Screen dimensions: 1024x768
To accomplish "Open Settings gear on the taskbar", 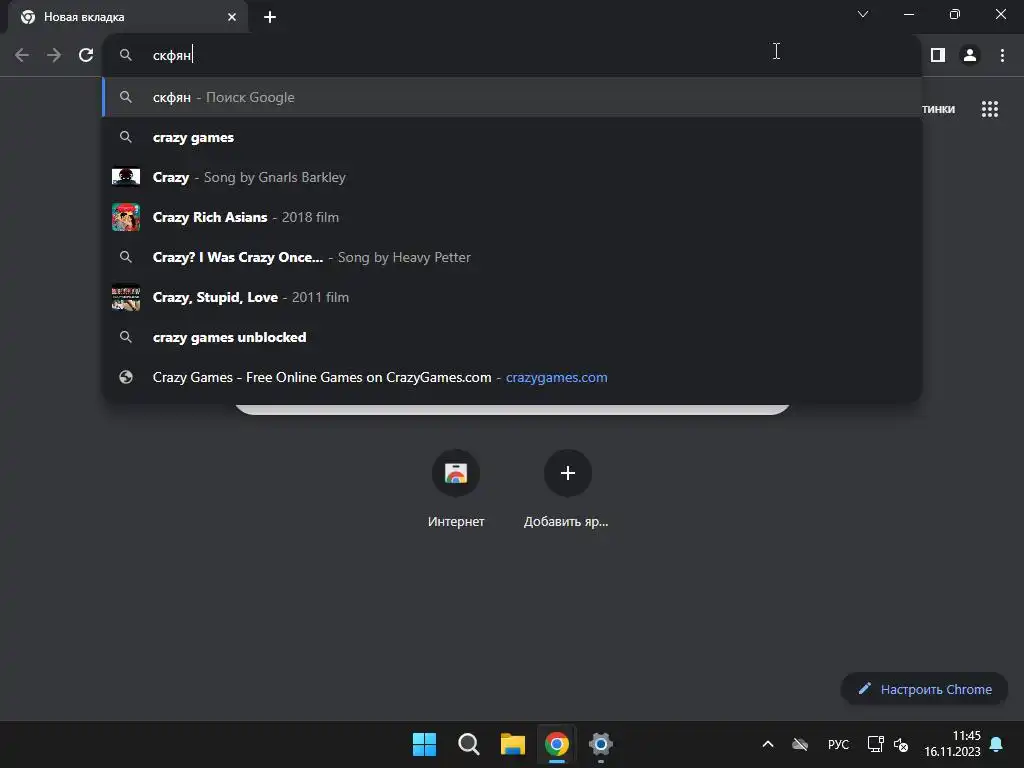I will [601, 744].
